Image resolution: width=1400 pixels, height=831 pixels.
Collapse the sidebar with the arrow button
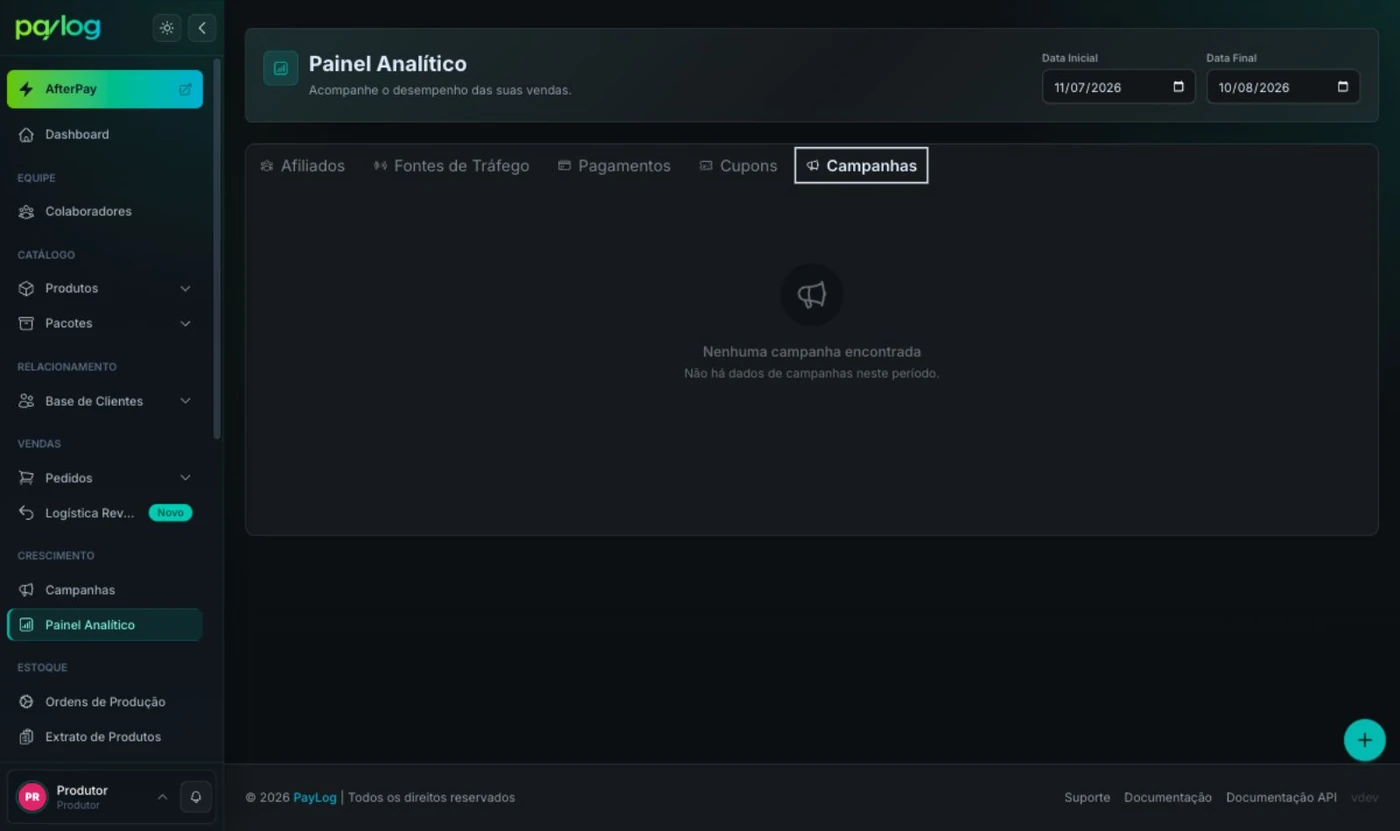[202, 28]
